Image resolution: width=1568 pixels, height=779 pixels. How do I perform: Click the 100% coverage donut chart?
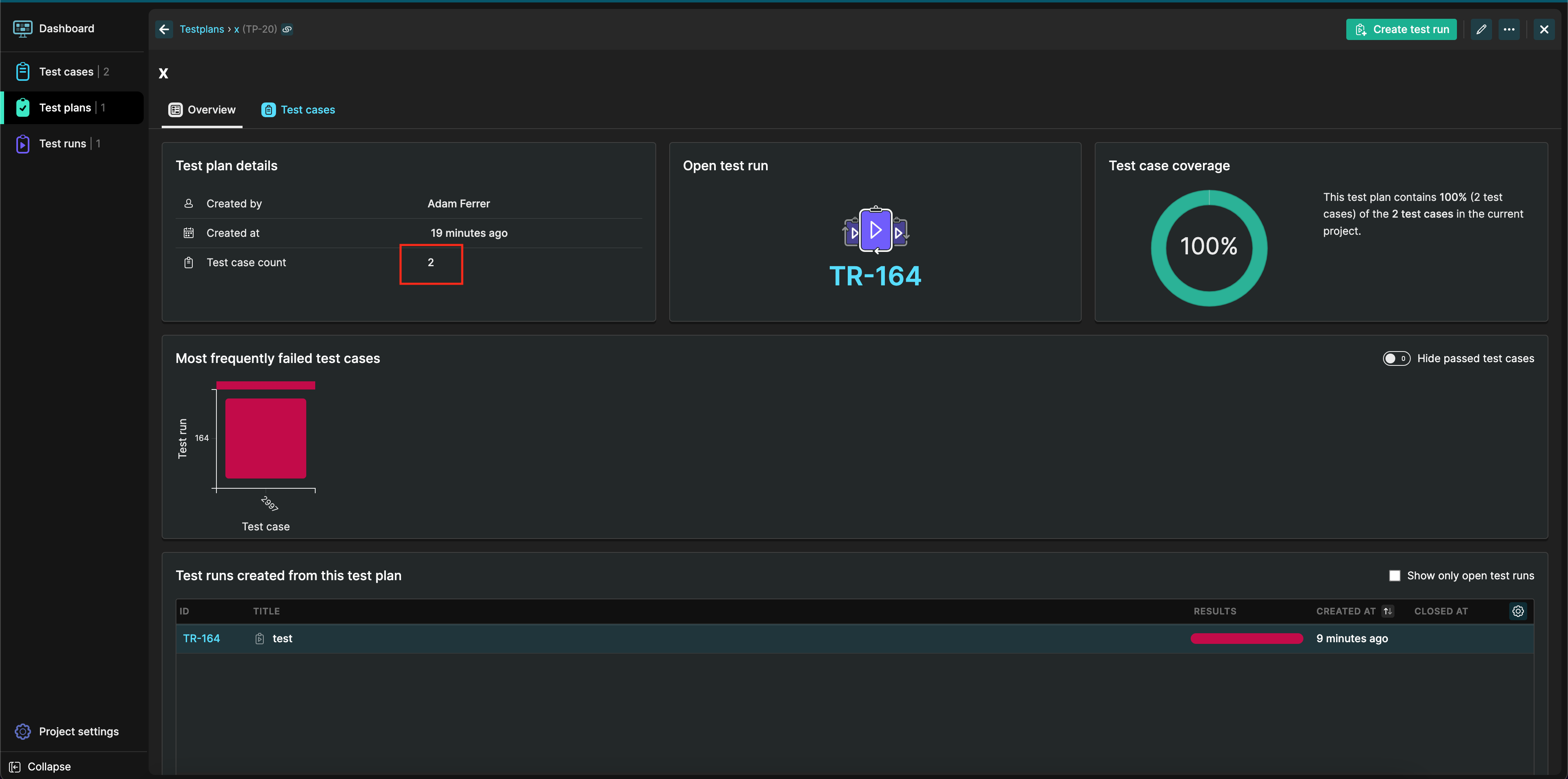1209,248
